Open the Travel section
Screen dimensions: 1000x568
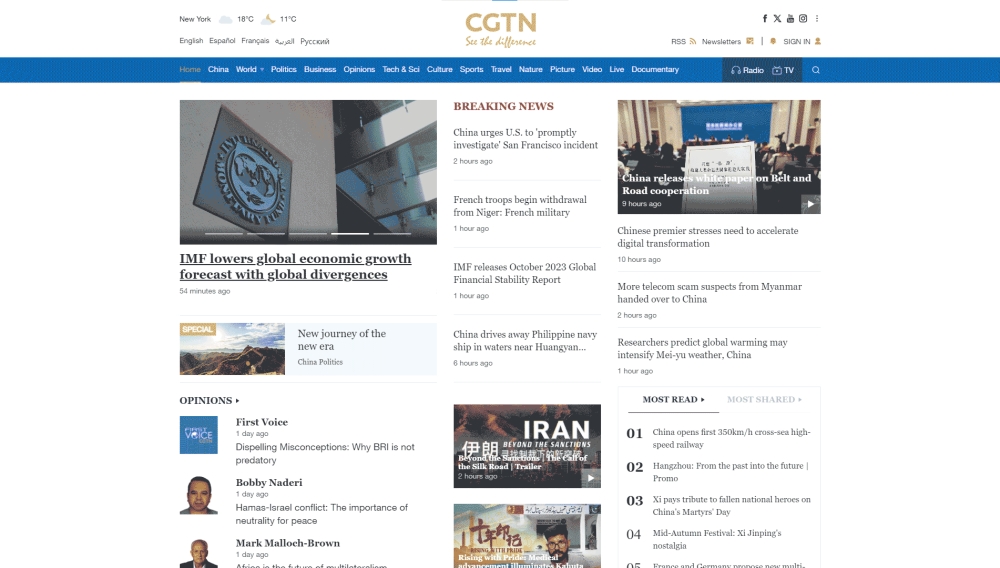501,69
